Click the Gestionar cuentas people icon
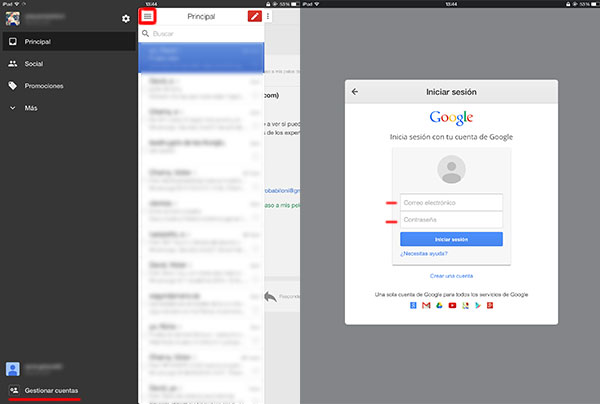 14,390
